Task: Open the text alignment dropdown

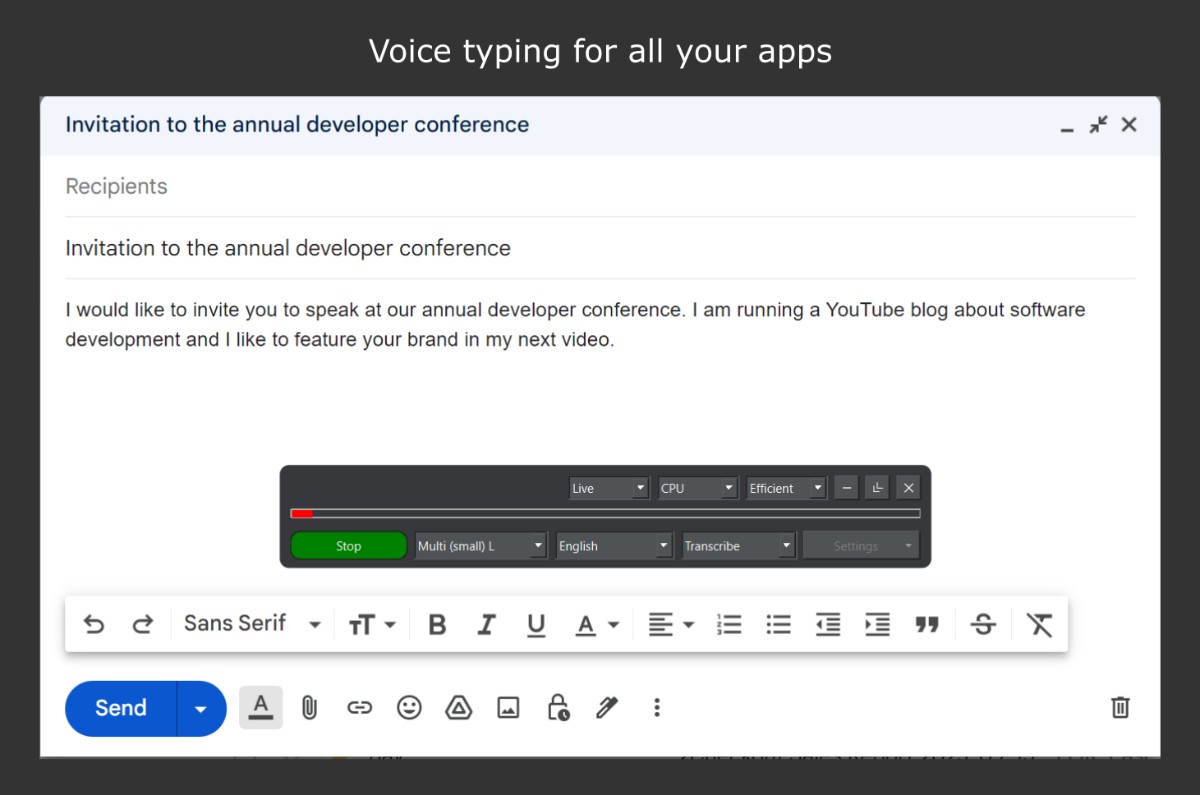Action: click(x=671, y=625)
